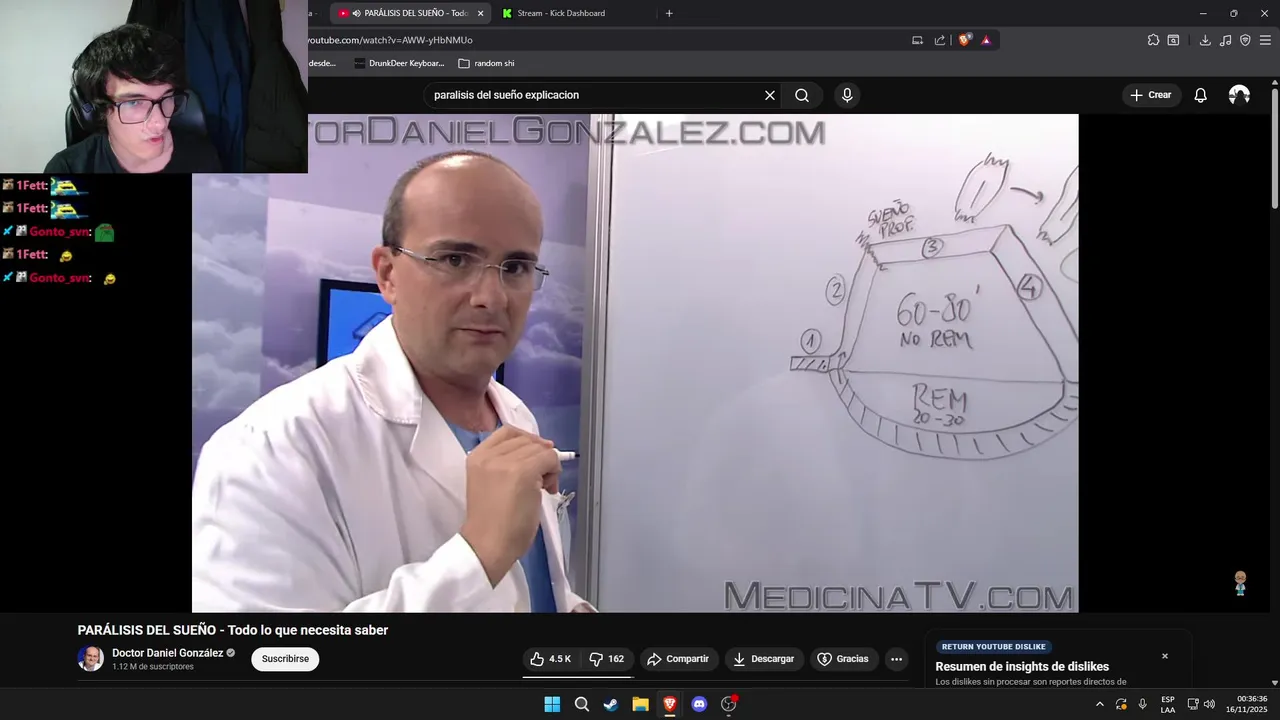Open OBS Studio from the taskbar
This screenshot has height=720, width=1280.
[729, 704]
